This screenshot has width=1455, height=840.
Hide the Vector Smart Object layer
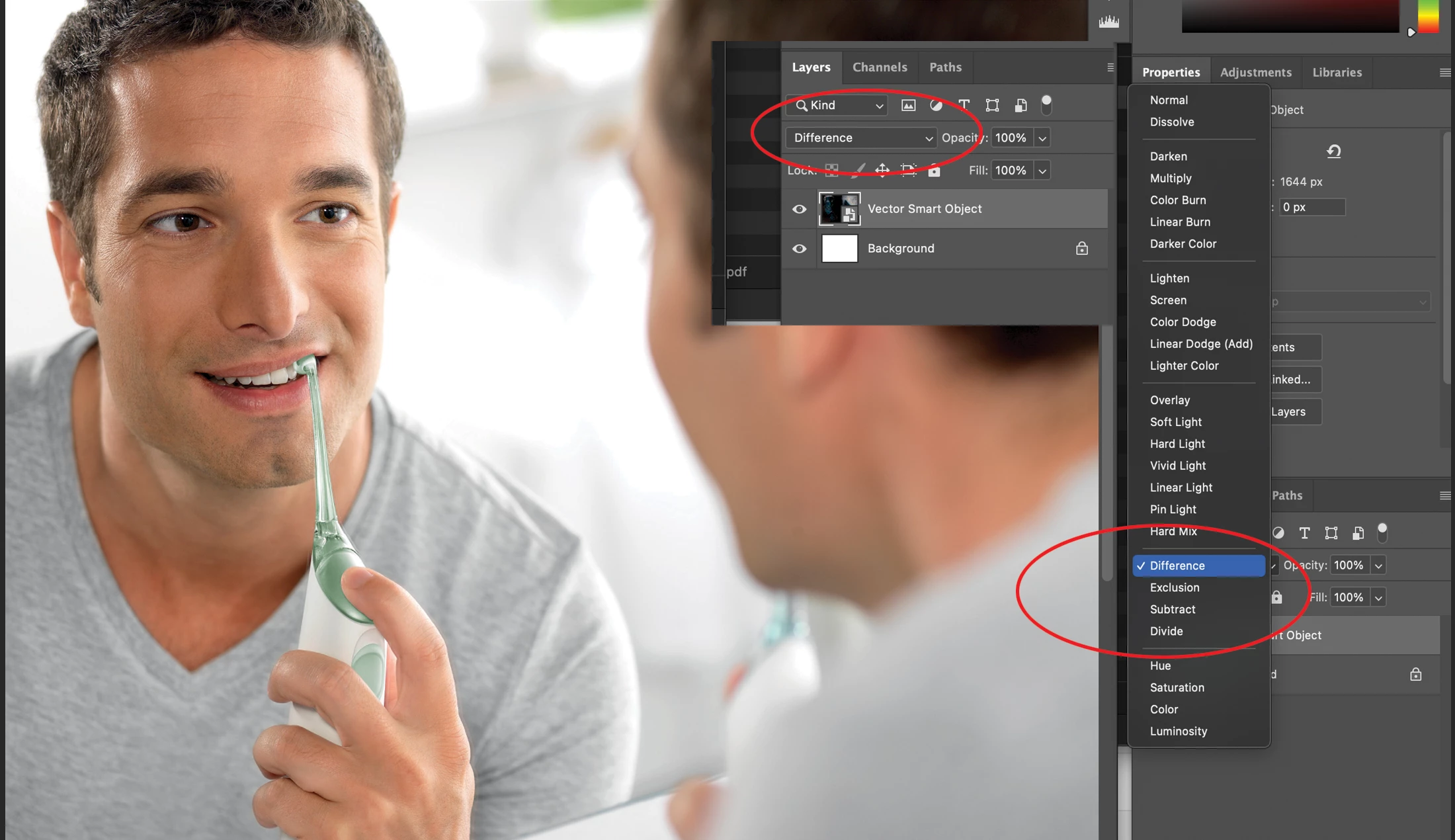(799, 209)
